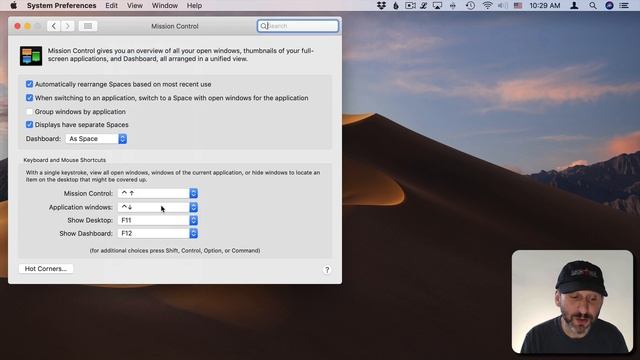This screenshot has width=640, height=360.
Task: Uncheck switch to a Space with open windows
Action: pos(29,98)
